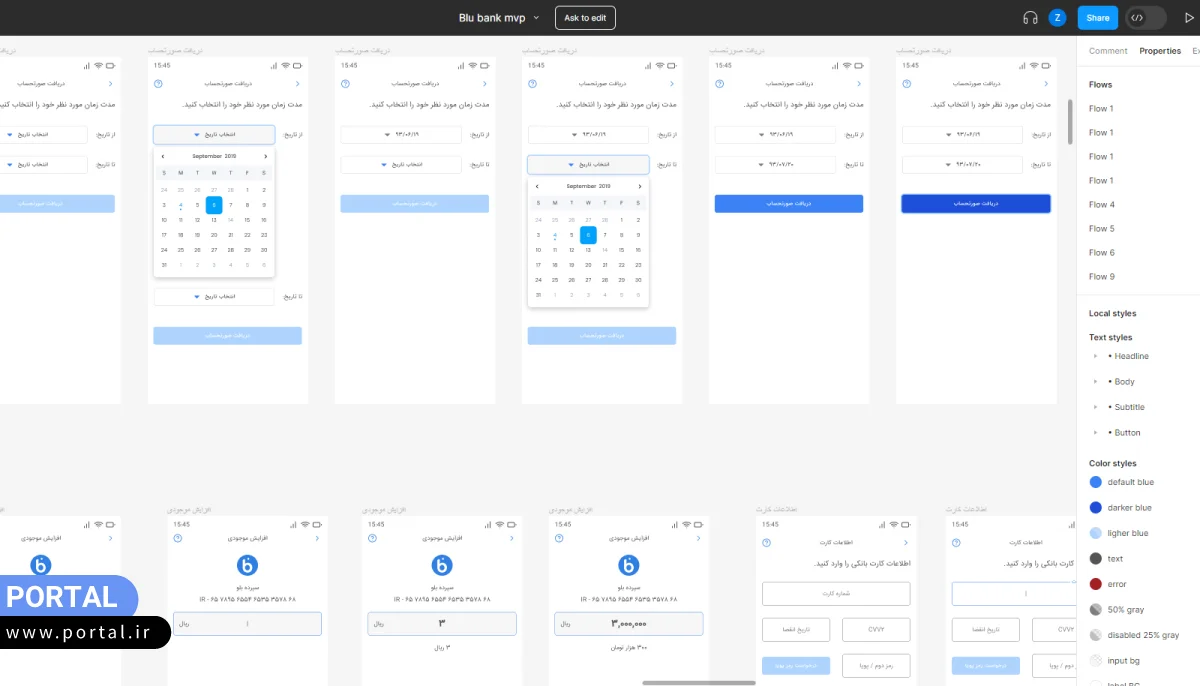Click the right panel vertical scrollbar
This screenshot has height=686, width=1200.
point(1071,120)
